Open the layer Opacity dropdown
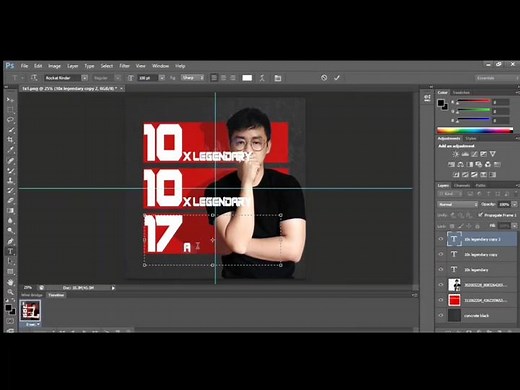Image resolution: width=520 pixels, height=390 pixels. coord(514,204)
